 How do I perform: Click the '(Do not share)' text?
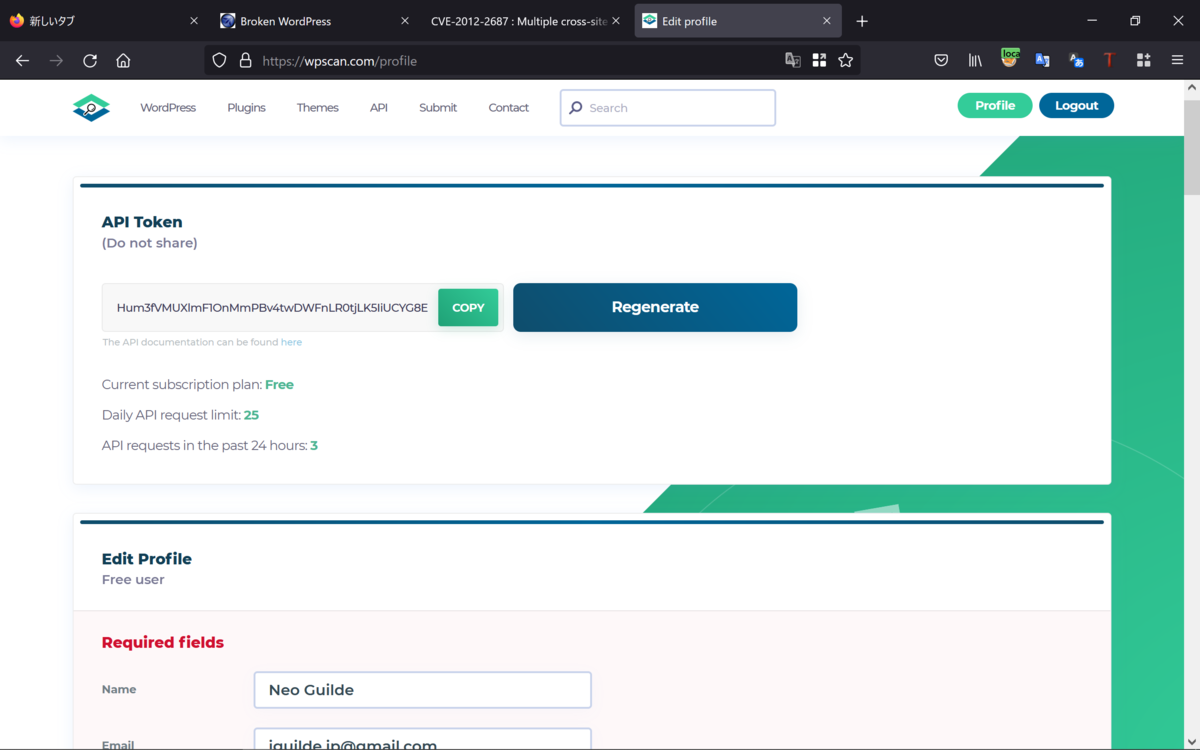coord(150,243)
